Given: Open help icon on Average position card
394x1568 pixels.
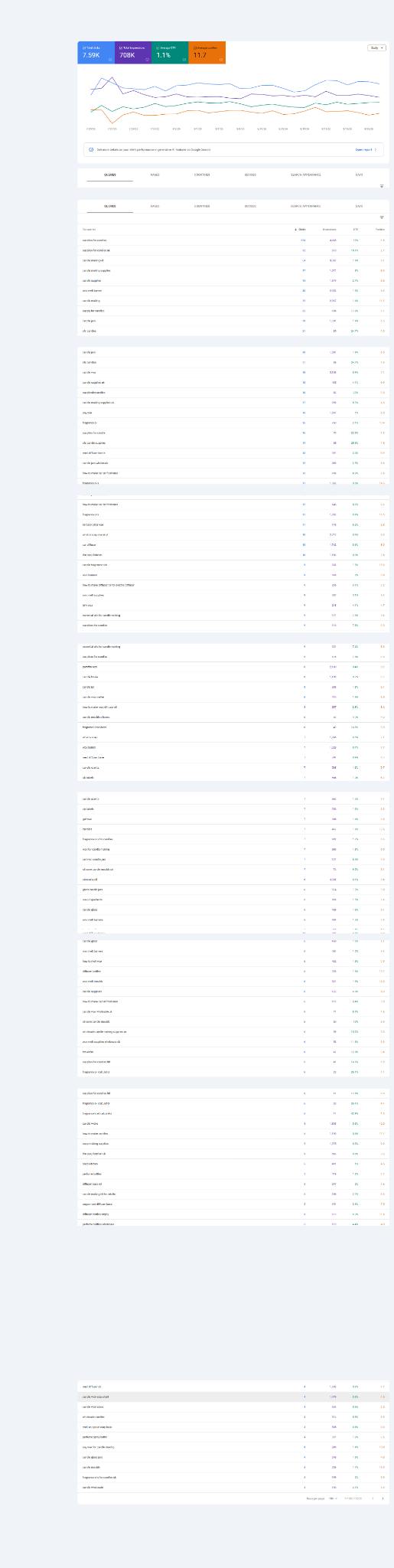Looking at the screenshot, I should [x=221, y=59].
